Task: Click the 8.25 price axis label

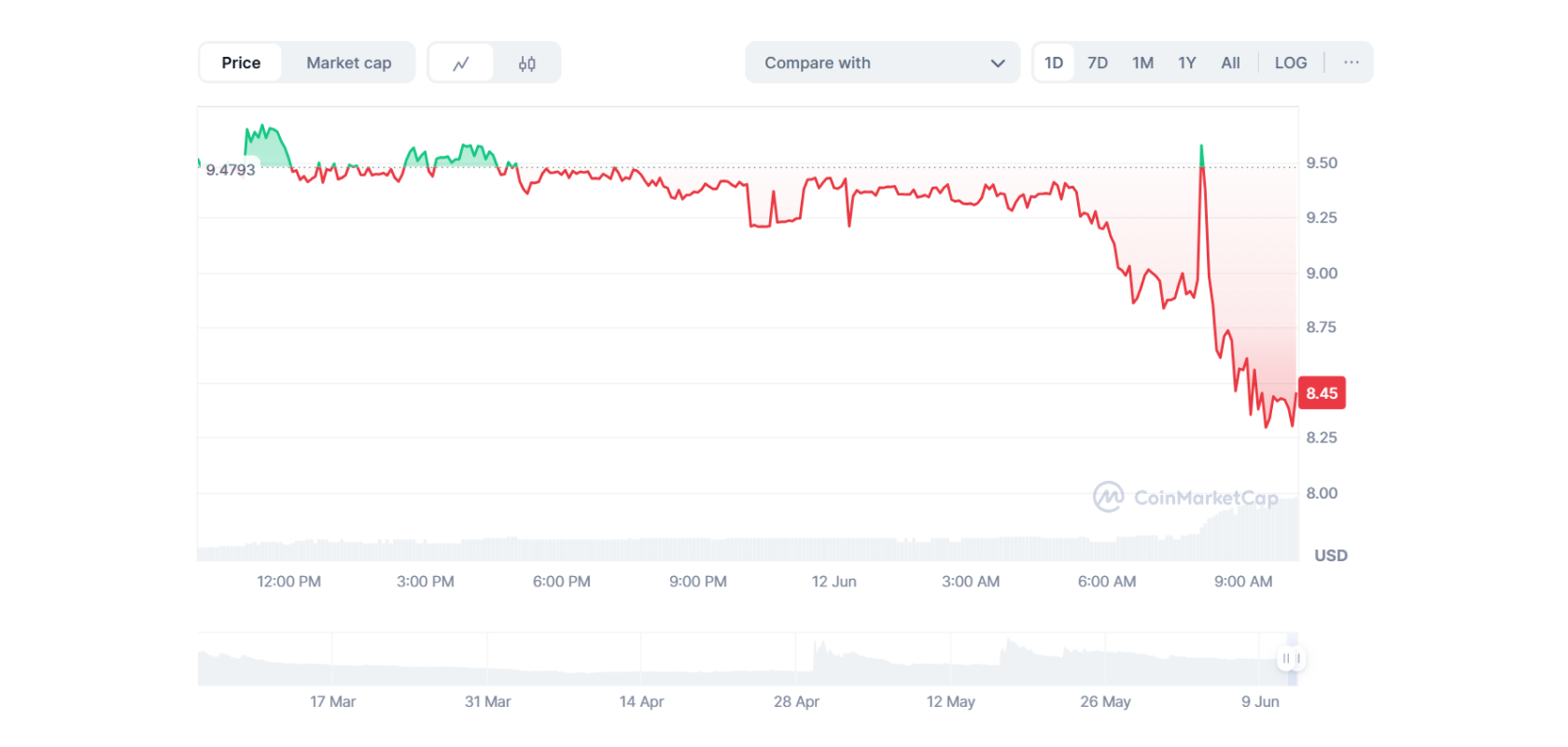Action: click(1322, 438)
